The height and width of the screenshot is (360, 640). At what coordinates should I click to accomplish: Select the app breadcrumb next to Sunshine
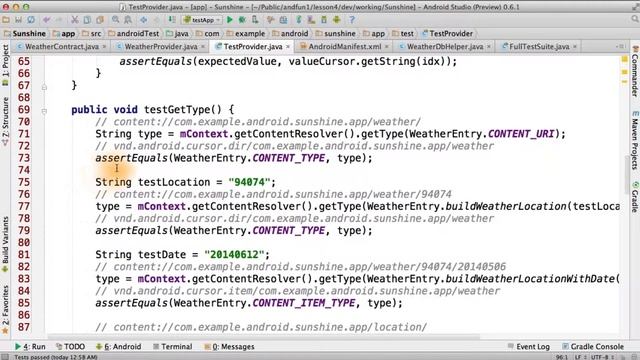[x=64, y=33]
